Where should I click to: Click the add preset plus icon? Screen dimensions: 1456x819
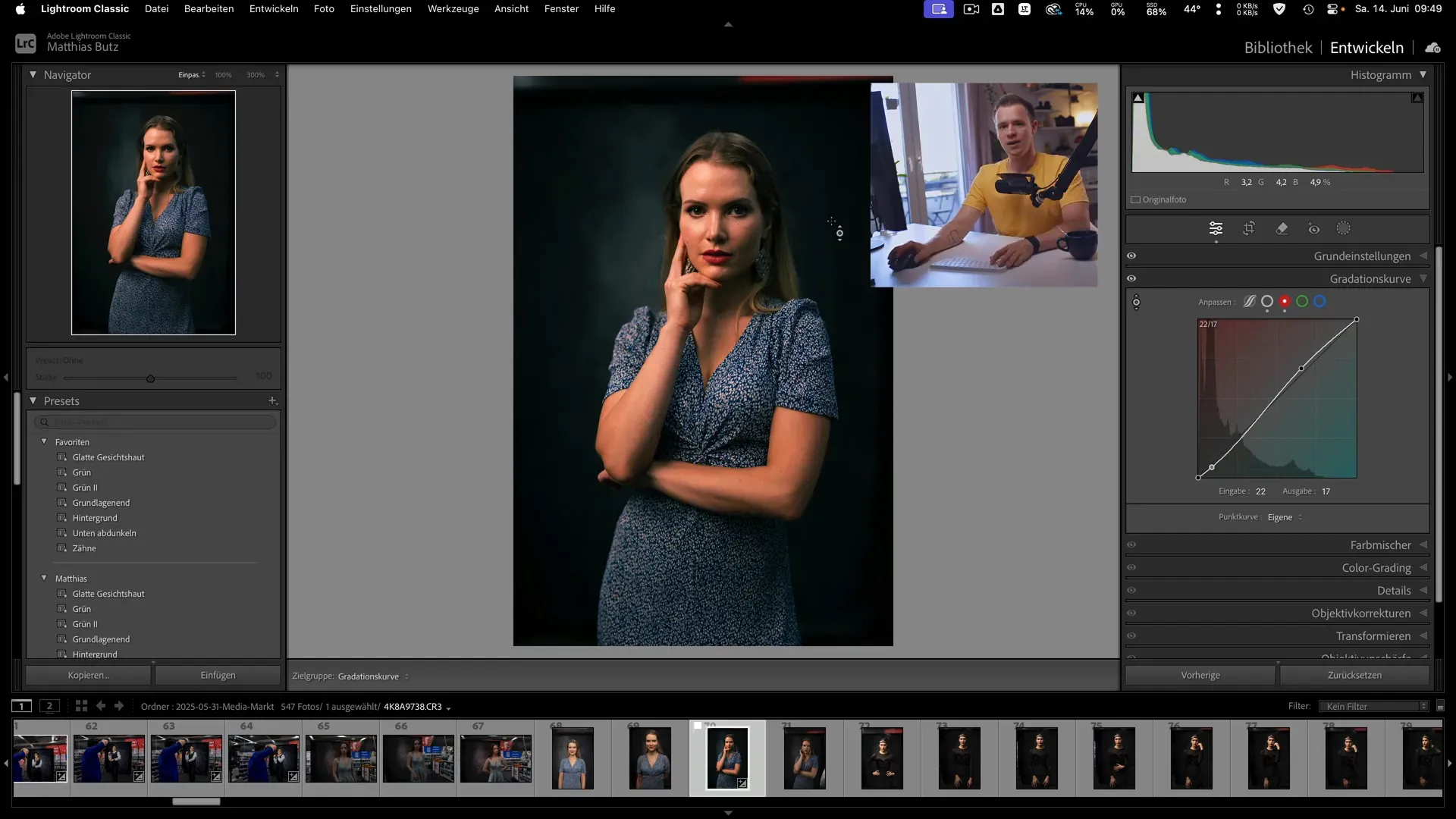pyautogui.click(x=272, y=400)
